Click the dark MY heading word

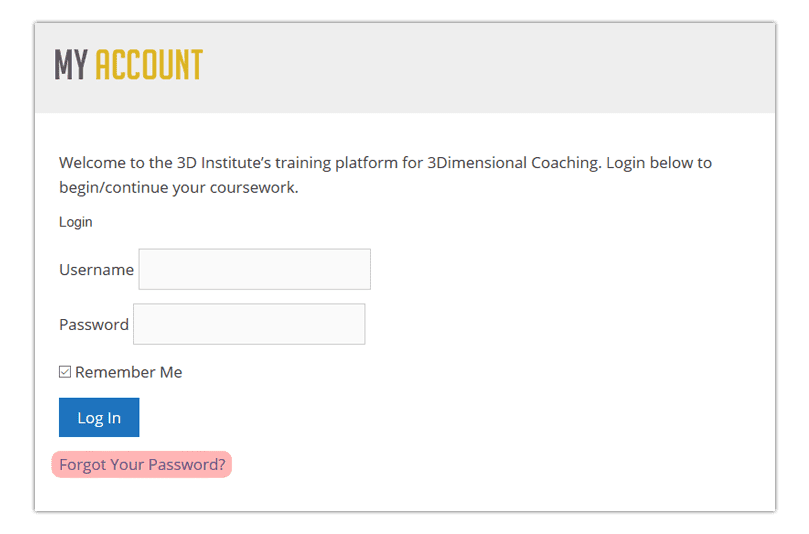tap(71, 65)
